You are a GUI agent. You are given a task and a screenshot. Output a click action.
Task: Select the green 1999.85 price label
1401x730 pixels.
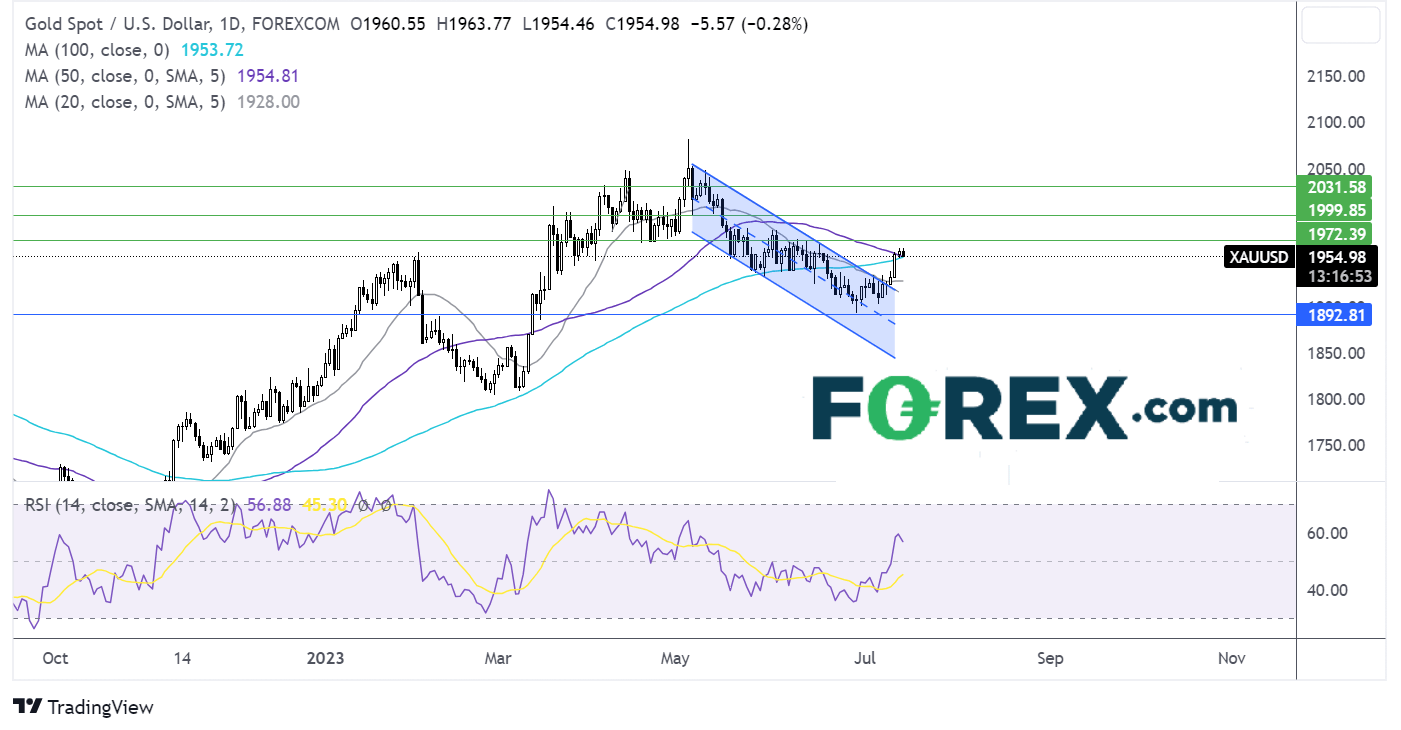[1336, 210]
